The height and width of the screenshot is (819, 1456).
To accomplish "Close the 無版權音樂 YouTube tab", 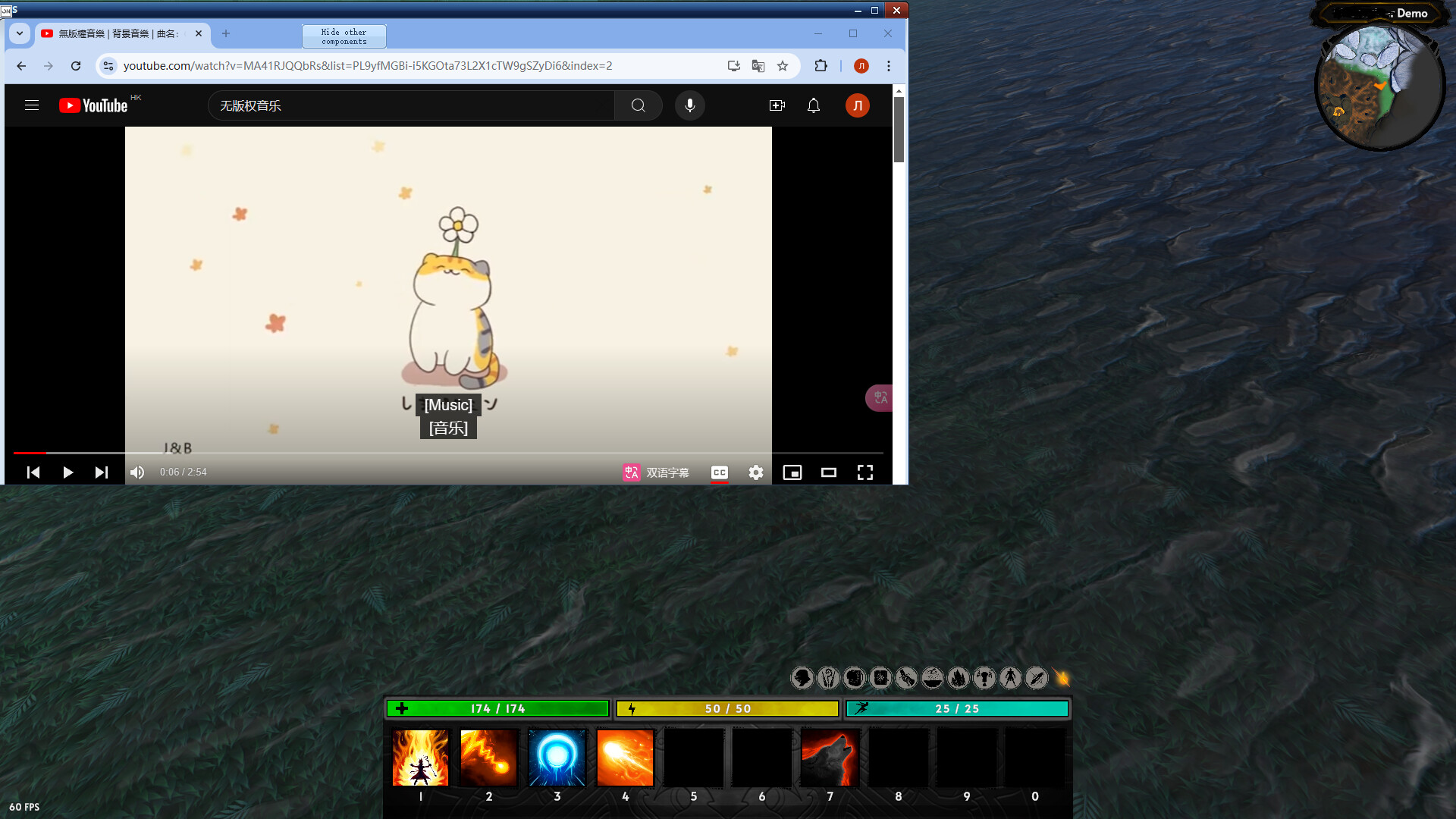I will point(199,33).
